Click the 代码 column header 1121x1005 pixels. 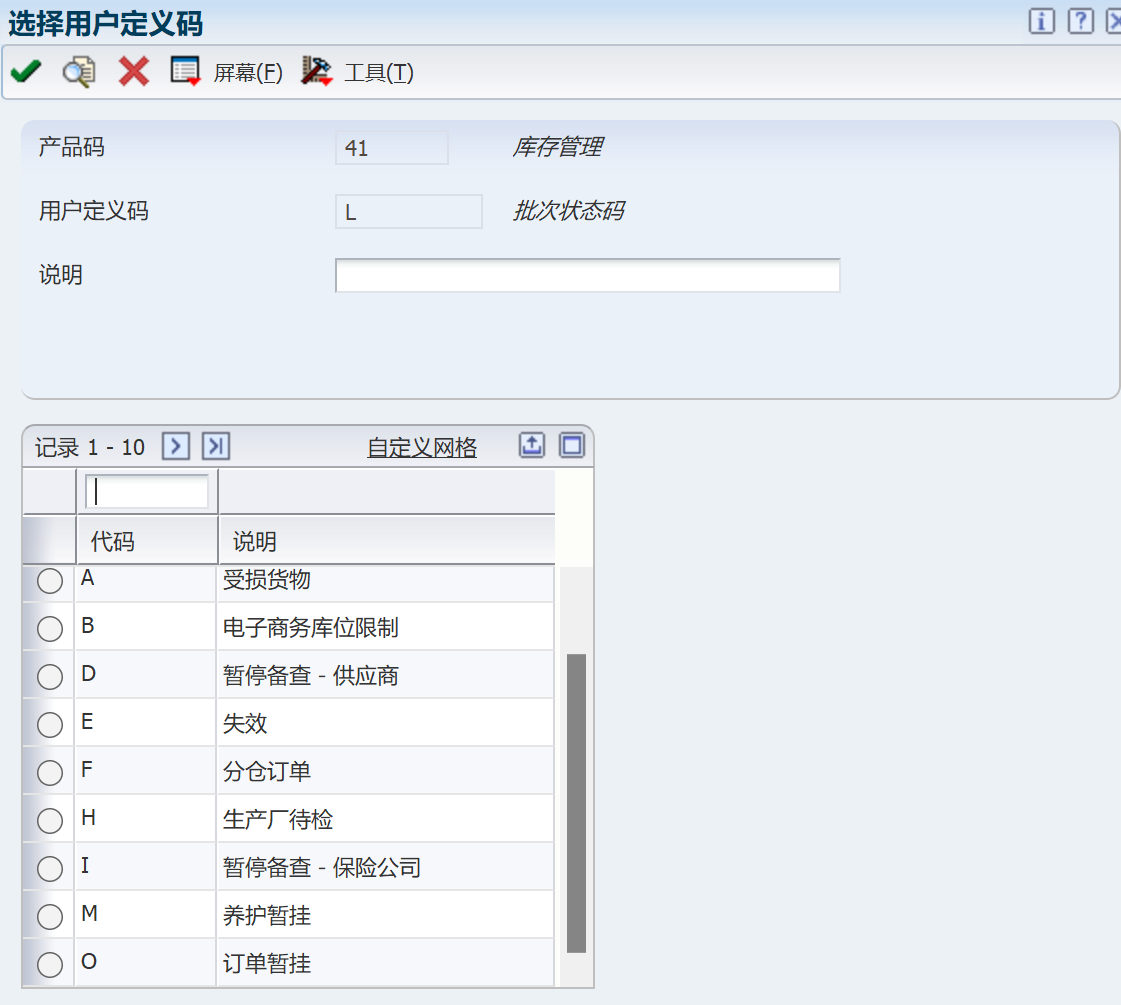point(147,541)
